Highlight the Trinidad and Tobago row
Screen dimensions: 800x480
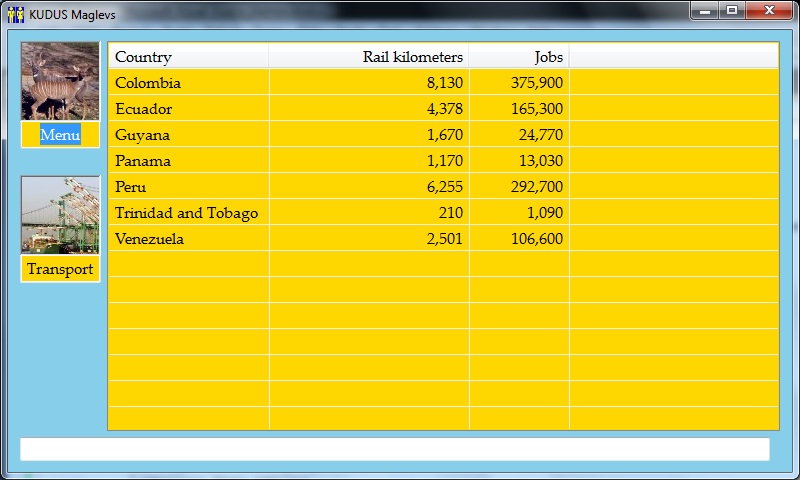click(x=186, y=213)
